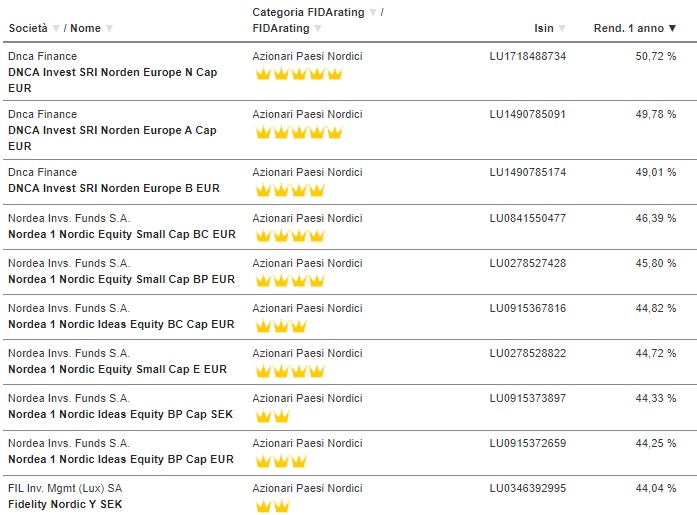
Task: Select ISIN LU1490785091
Action: pyautogui.click(x=528, y=114)
